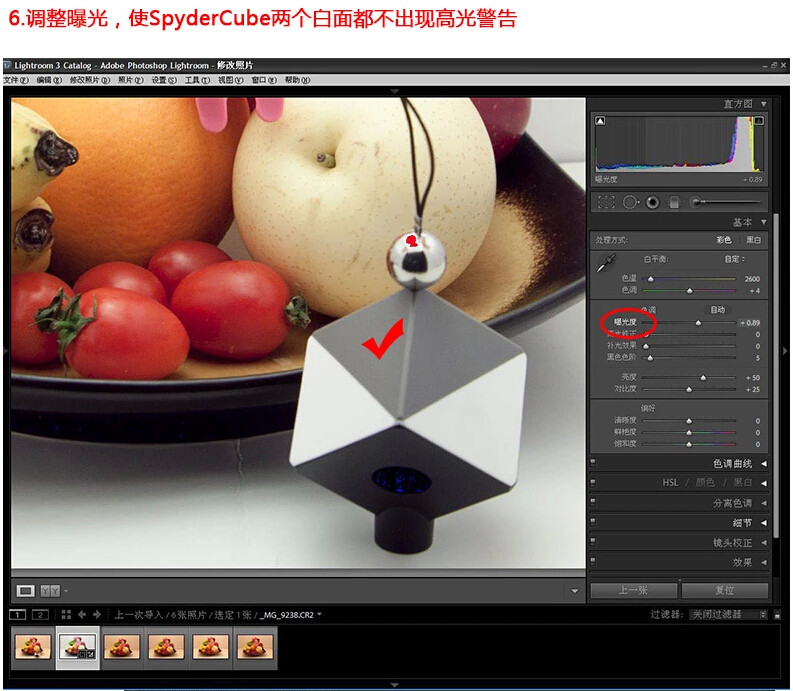Toggle HSL panel on/off switch
This screenshot has height=691, width=793.
pyautogui.click(x=593, y=483)
